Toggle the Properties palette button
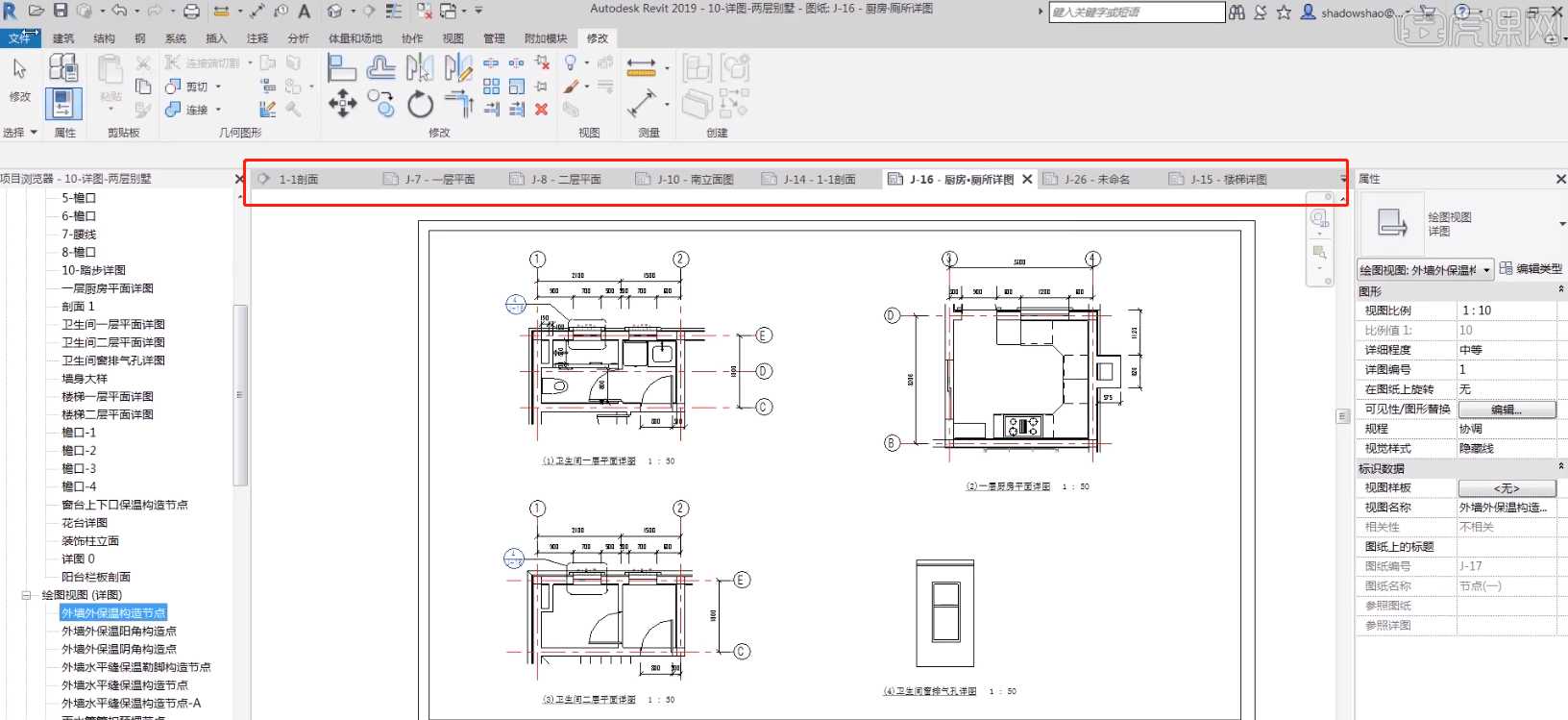This screenshot has width=1568, height=720. tap(63, 103)
